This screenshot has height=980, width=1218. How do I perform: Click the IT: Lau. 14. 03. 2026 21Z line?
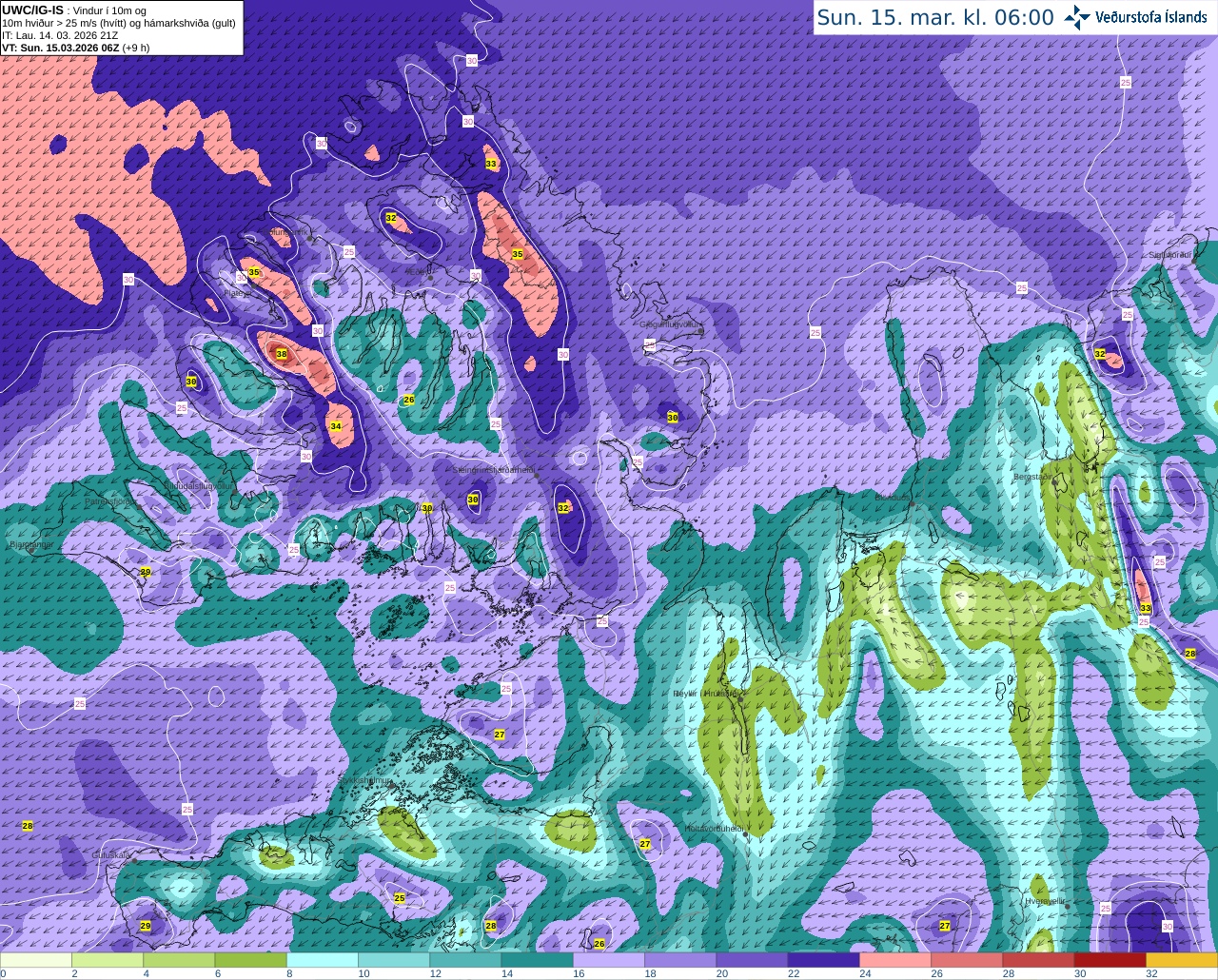click(60, 35)
